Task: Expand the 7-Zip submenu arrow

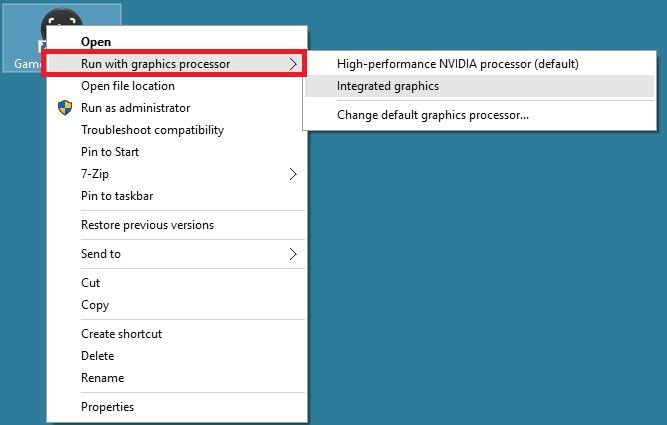Action: 293,174
